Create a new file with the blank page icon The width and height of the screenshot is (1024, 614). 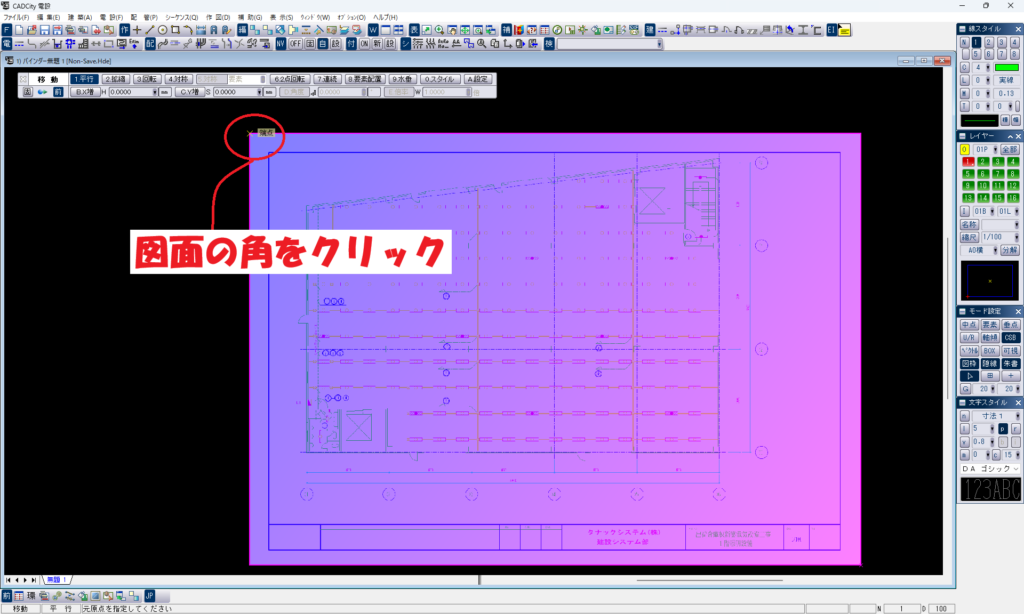pyautogui.click(x=19, y=30)
